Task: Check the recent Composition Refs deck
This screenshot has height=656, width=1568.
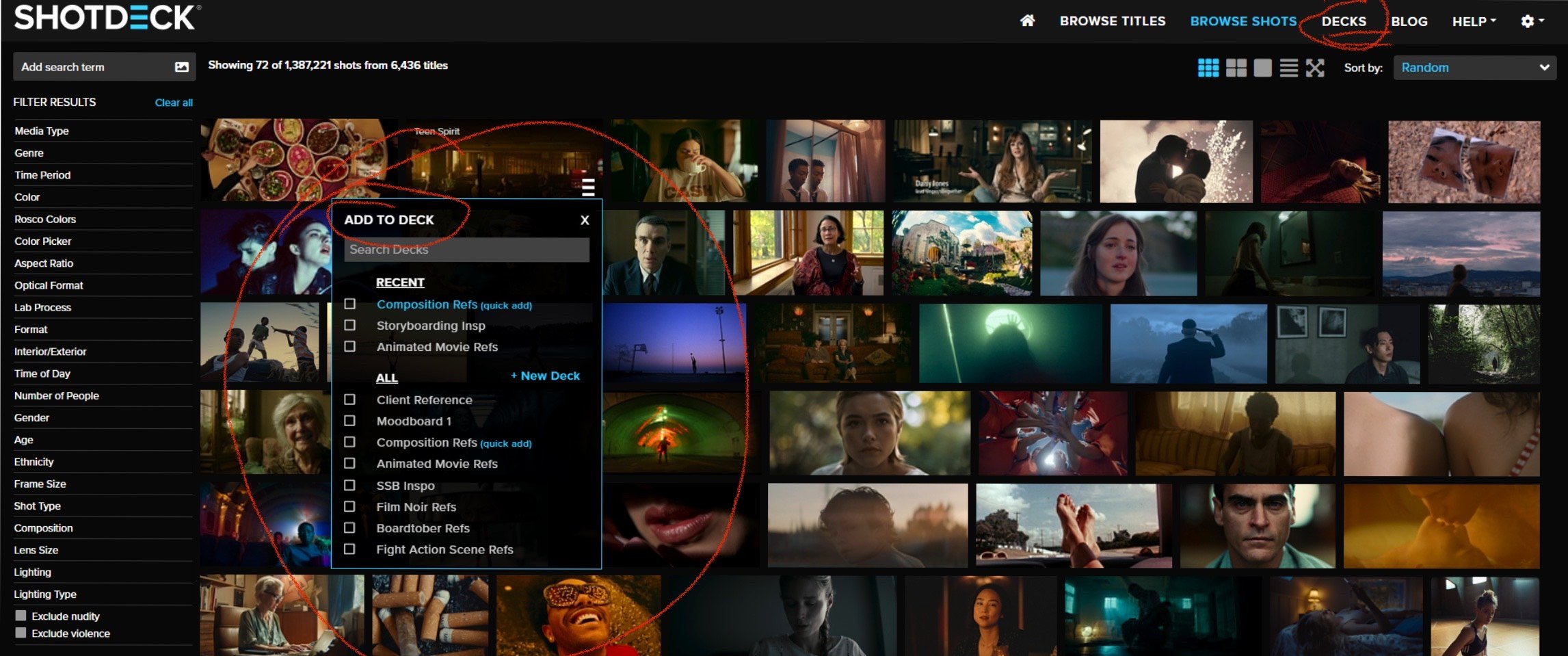Action: [x=349, y=304]
